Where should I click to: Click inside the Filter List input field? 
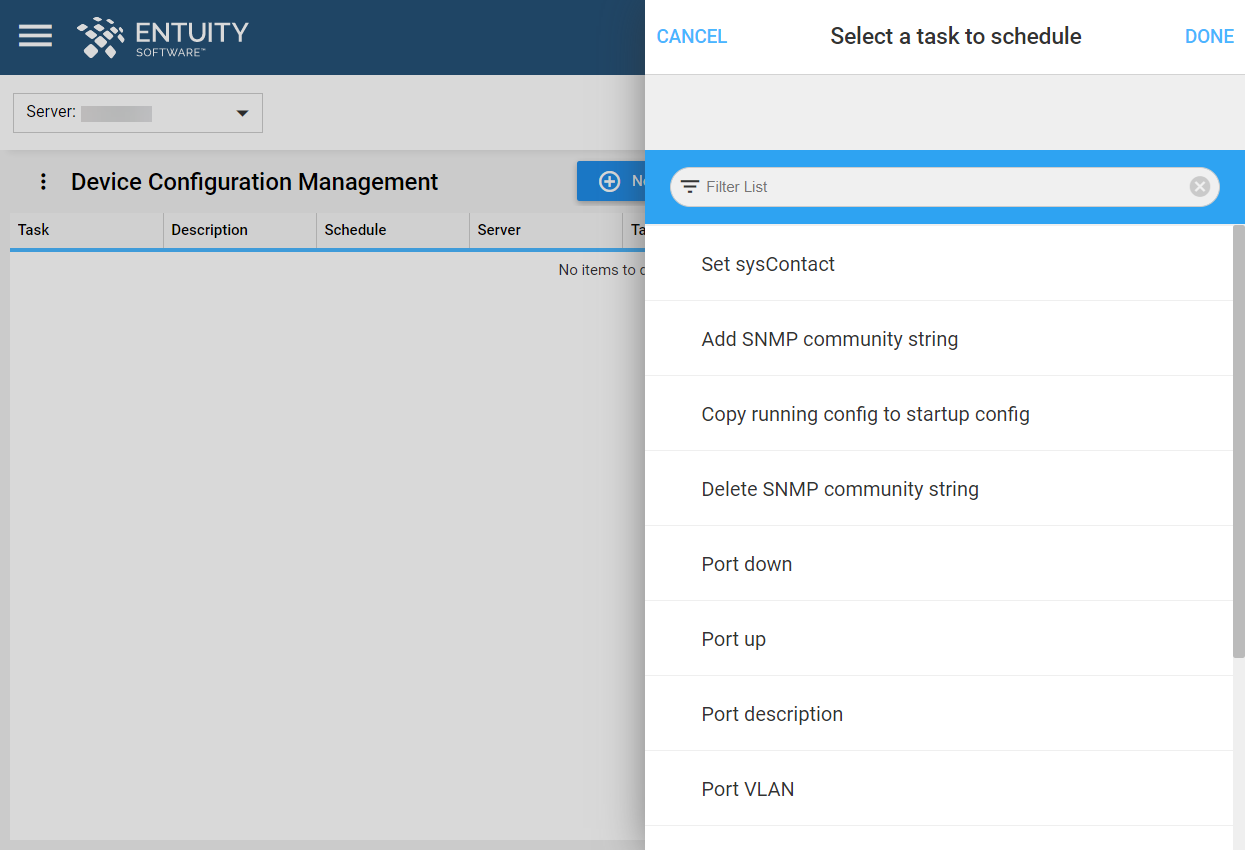click(900, 187)
